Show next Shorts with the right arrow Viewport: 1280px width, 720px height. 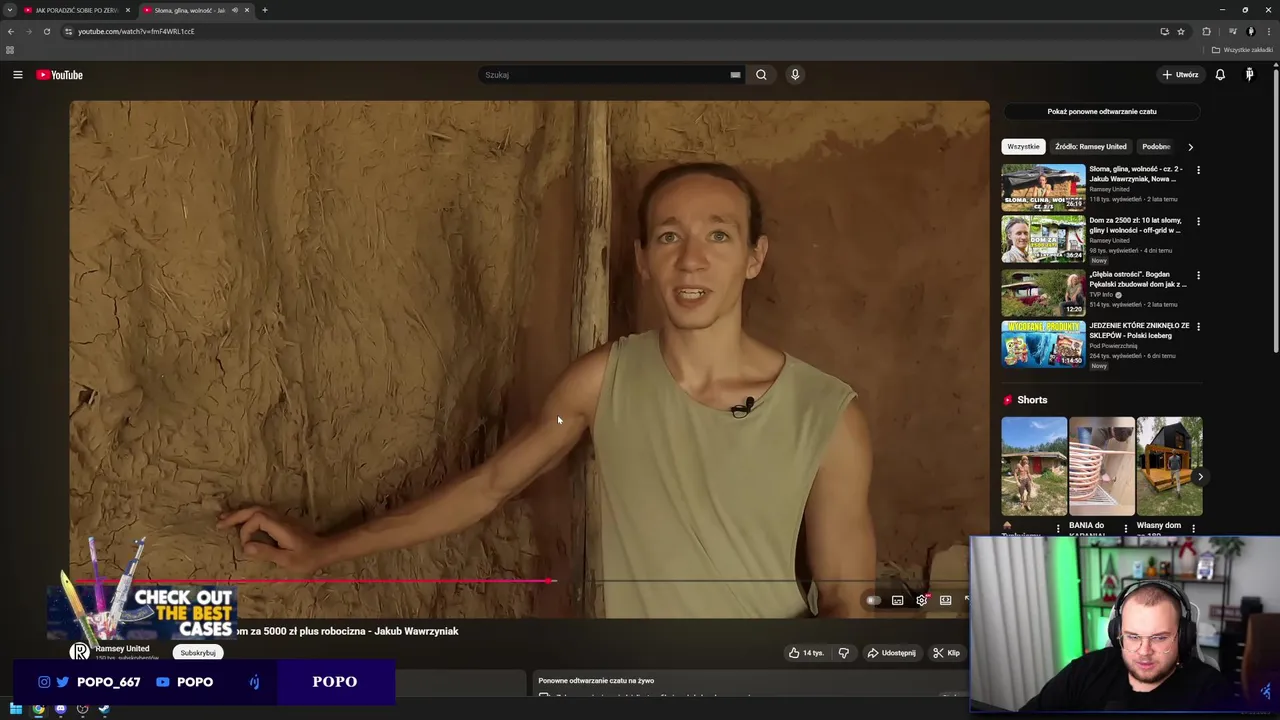pyautogui.click(x=1200, y=477)
